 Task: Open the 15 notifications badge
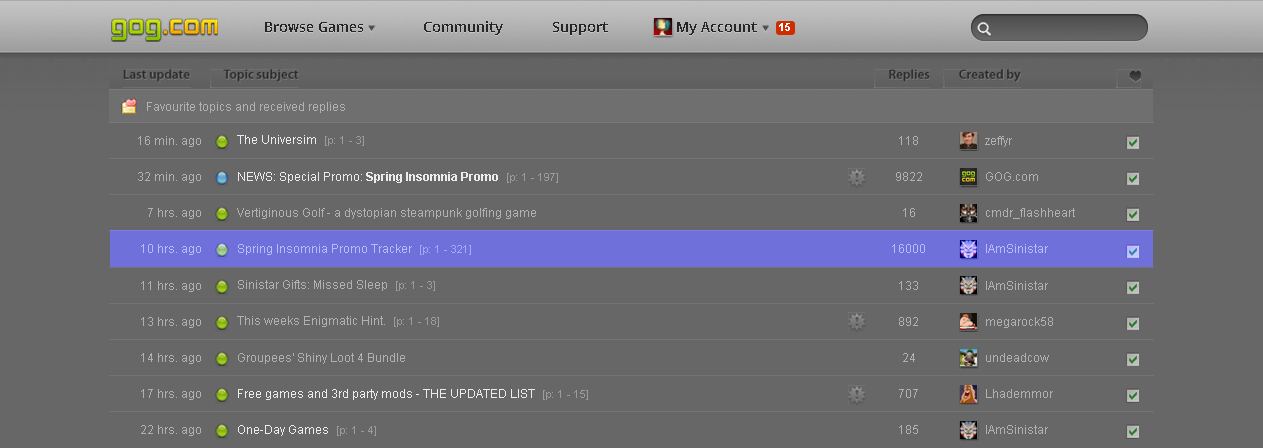pyautogui.click(x=785, y=28)
